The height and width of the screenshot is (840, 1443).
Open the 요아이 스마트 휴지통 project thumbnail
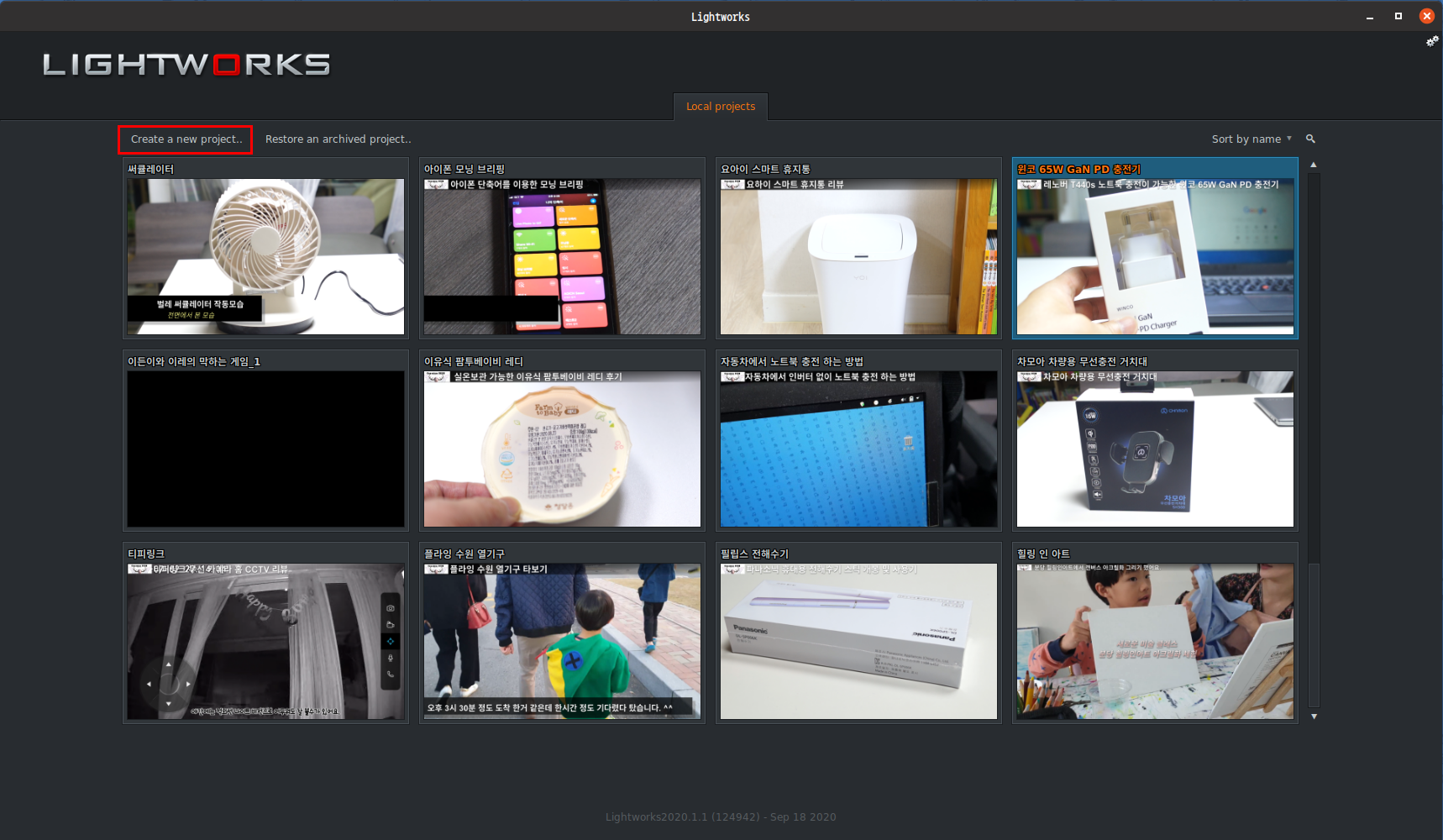(858, 256)
